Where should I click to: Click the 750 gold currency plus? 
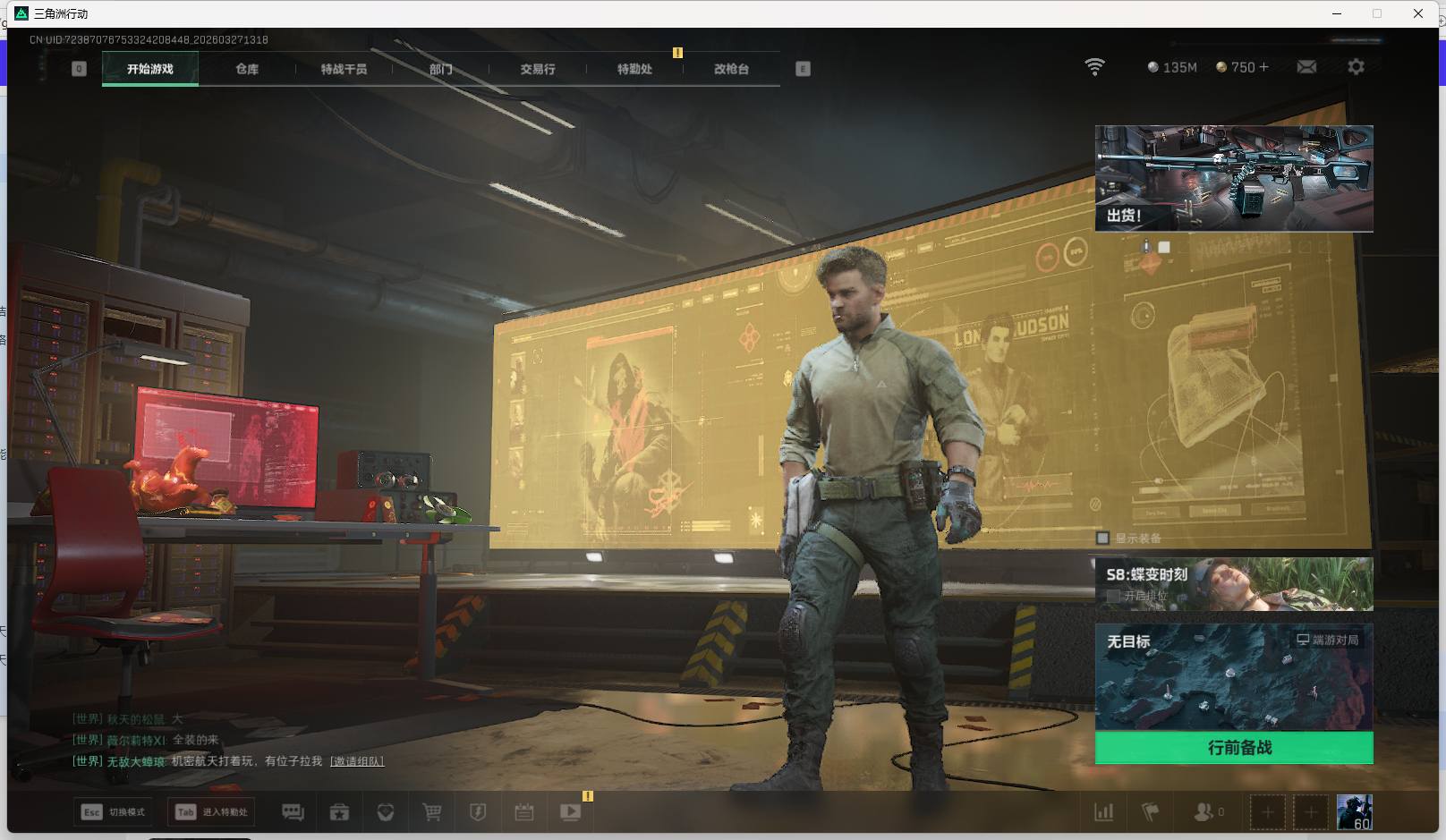[1263, 67]
